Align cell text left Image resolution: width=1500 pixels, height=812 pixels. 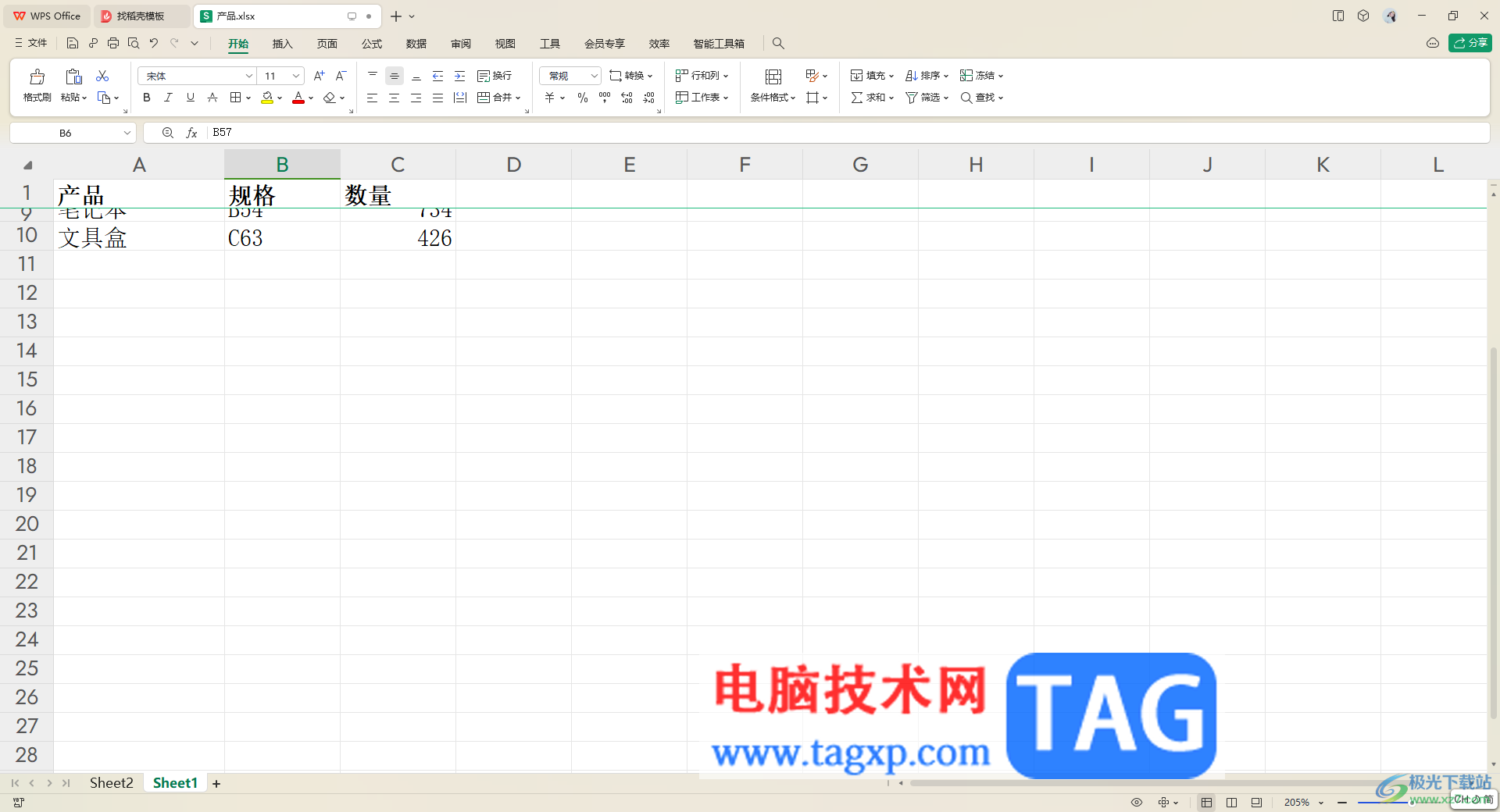(x=373, y=98)
